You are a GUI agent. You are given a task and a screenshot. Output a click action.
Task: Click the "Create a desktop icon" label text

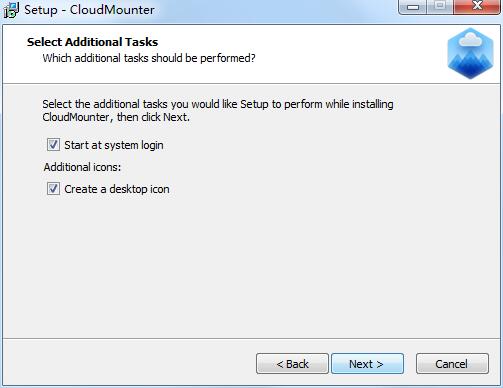pos(117,189)
